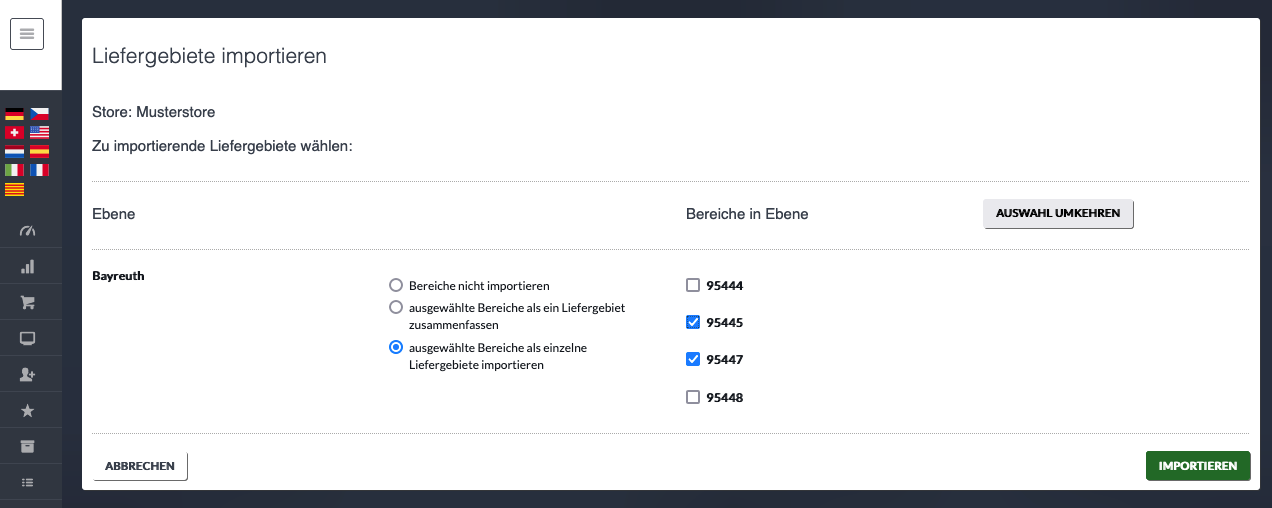Screen dimensions: 1272x508
Task: Open the hamburger menu button
Action: [x=27, y=34]
